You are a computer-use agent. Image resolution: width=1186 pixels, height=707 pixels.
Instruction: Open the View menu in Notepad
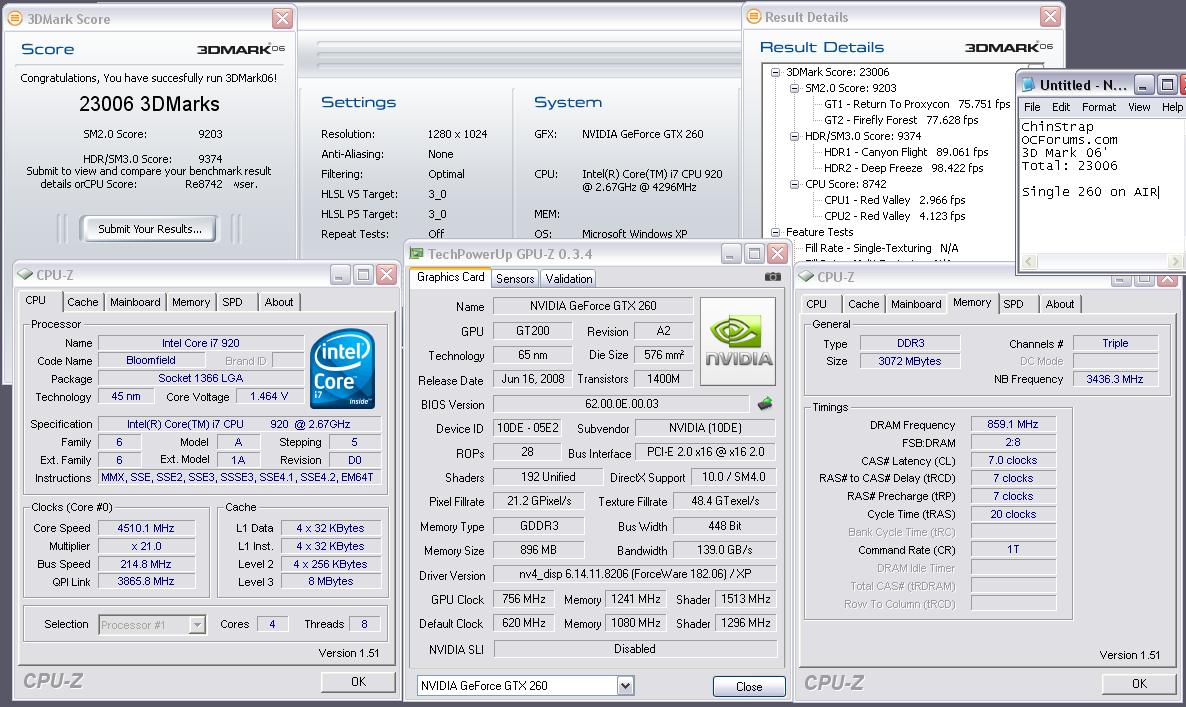click(1139, 107)
